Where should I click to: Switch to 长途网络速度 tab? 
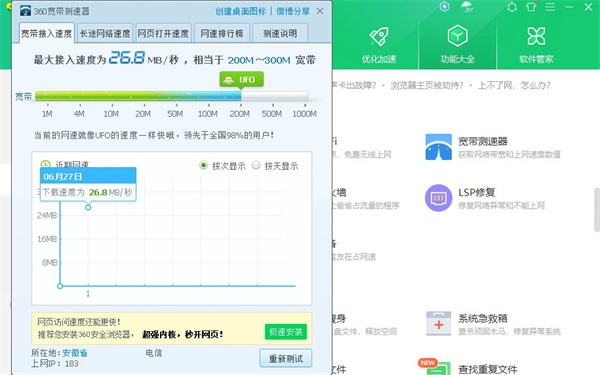click(x=105, y=34)
